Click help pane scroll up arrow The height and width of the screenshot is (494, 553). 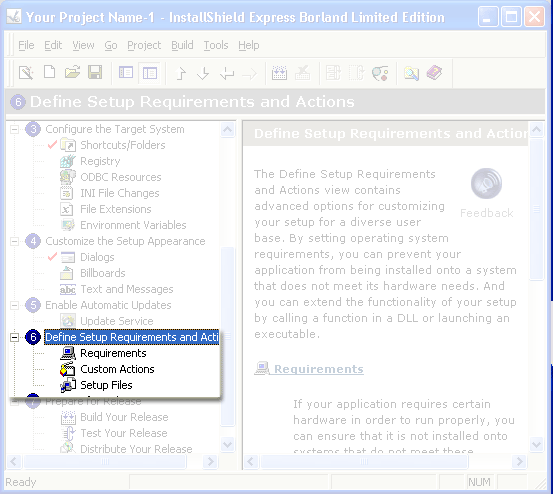[537, 130]
